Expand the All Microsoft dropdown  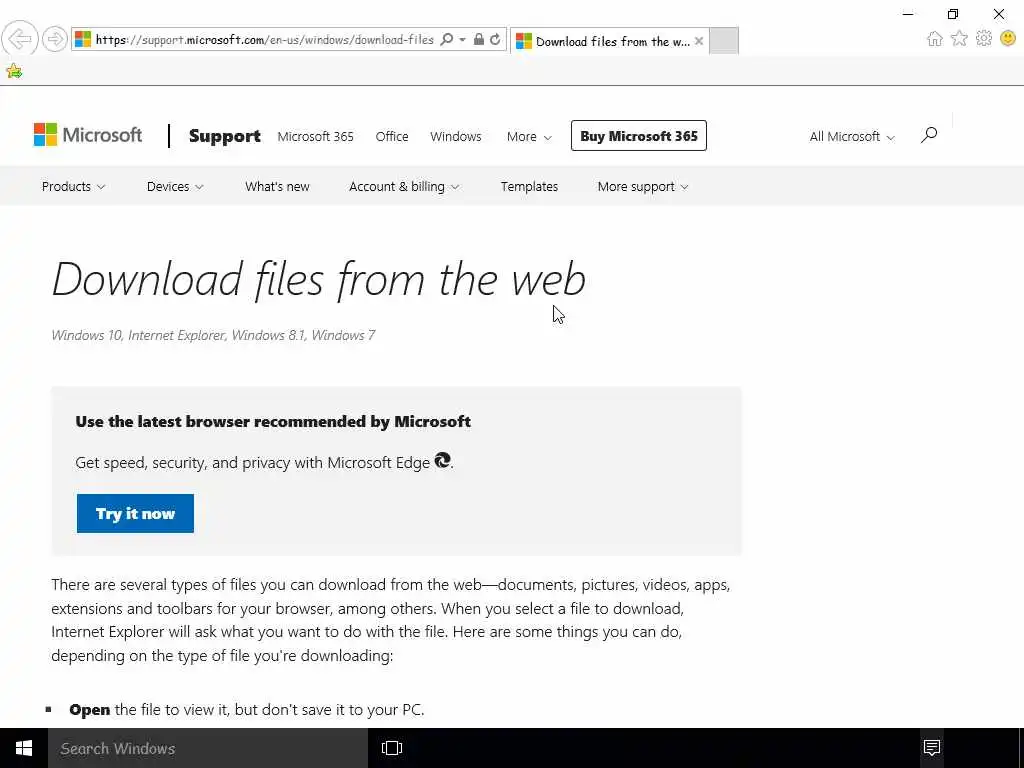(852, 136)
